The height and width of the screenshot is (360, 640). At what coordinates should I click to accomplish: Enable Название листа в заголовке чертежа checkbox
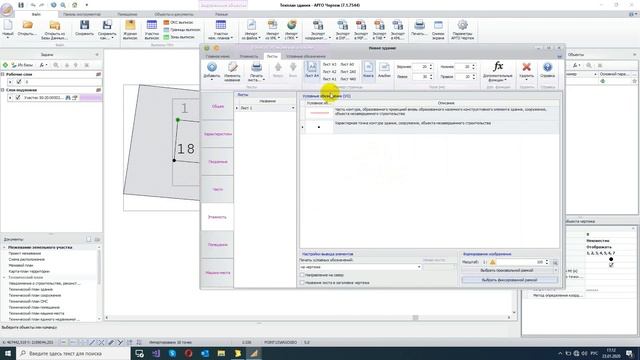point(302,282)
